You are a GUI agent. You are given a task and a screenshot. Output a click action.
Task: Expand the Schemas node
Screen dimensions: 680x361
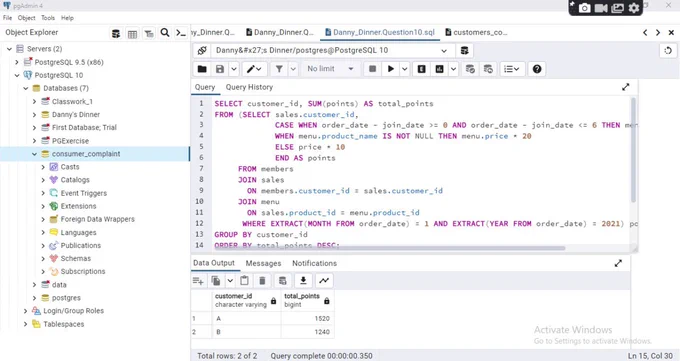(x=43, y=259)
